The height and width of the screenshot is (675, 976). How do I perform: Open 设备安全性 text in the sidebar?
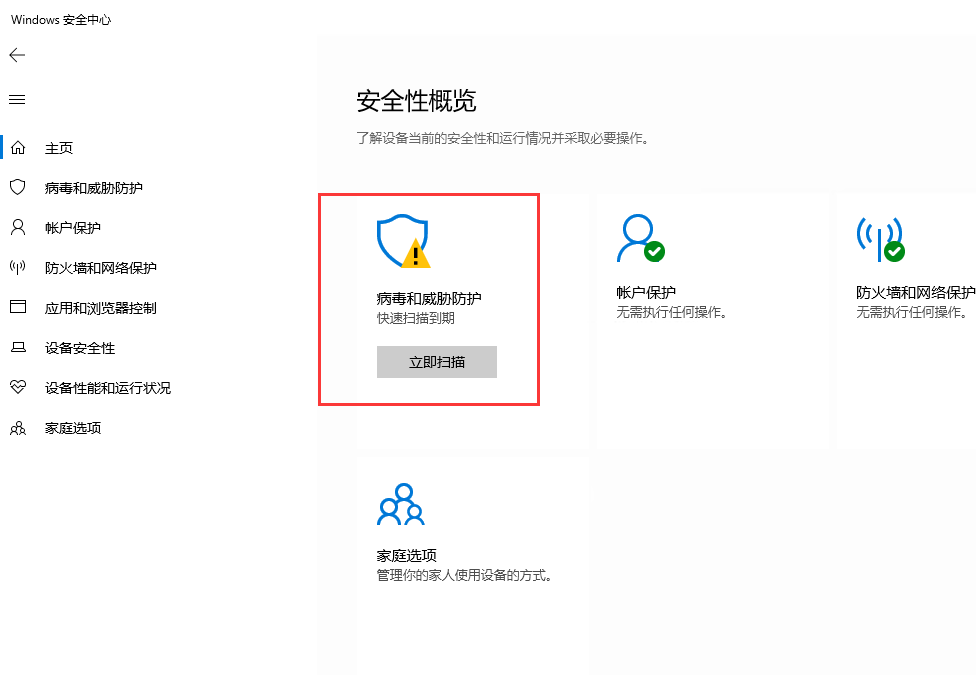80,348
